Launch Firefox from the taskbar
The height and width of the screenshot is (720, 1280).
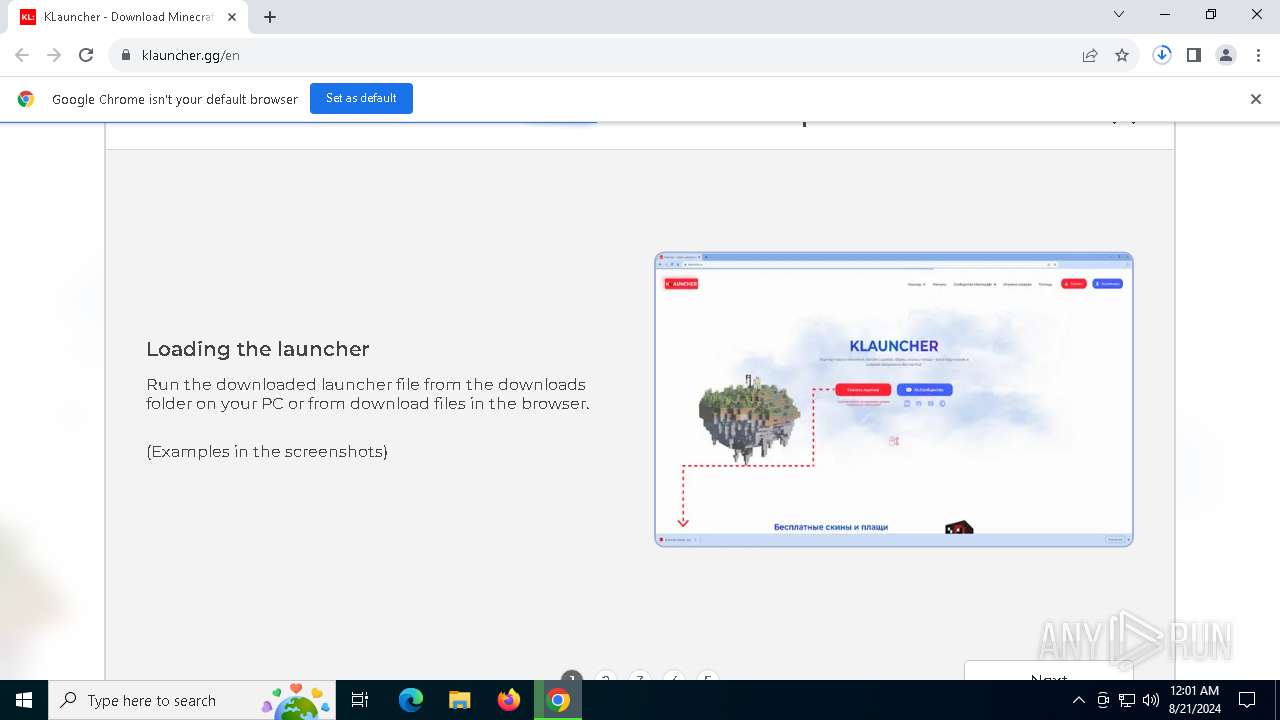coord(509,700)
